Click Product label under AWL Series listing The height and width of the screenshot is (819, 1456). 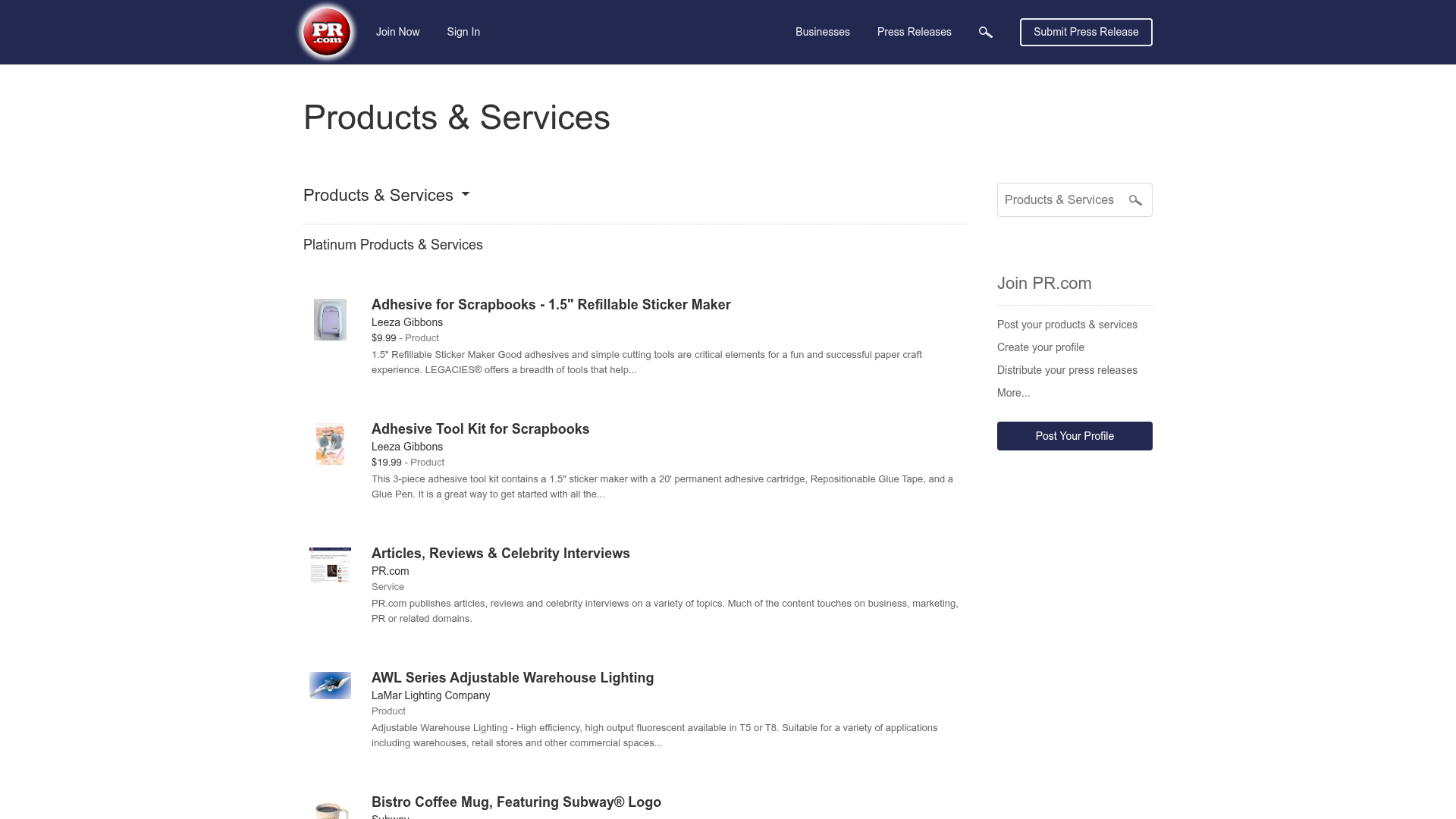388,711
